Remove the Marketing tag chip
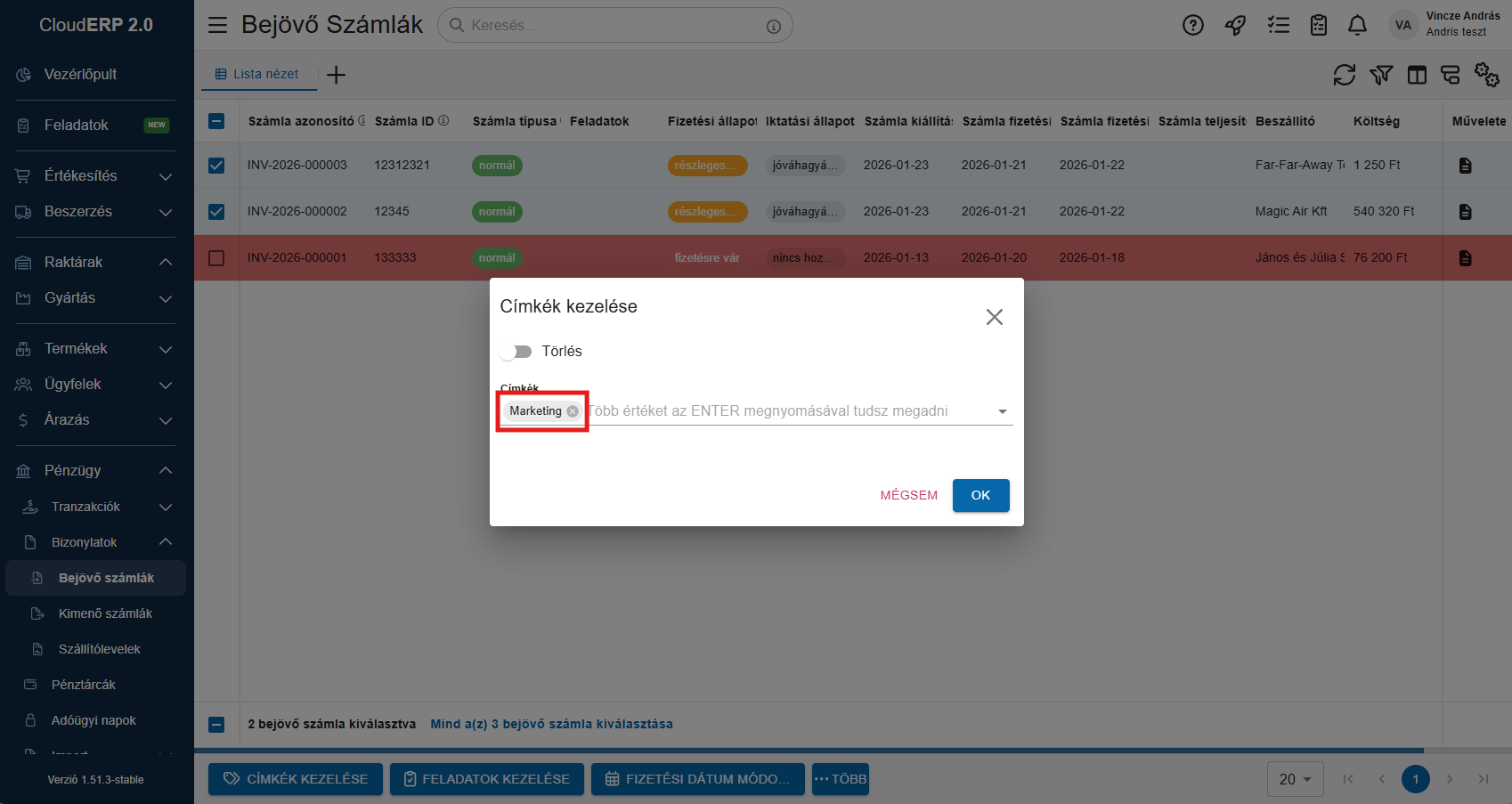 [573, 411]
